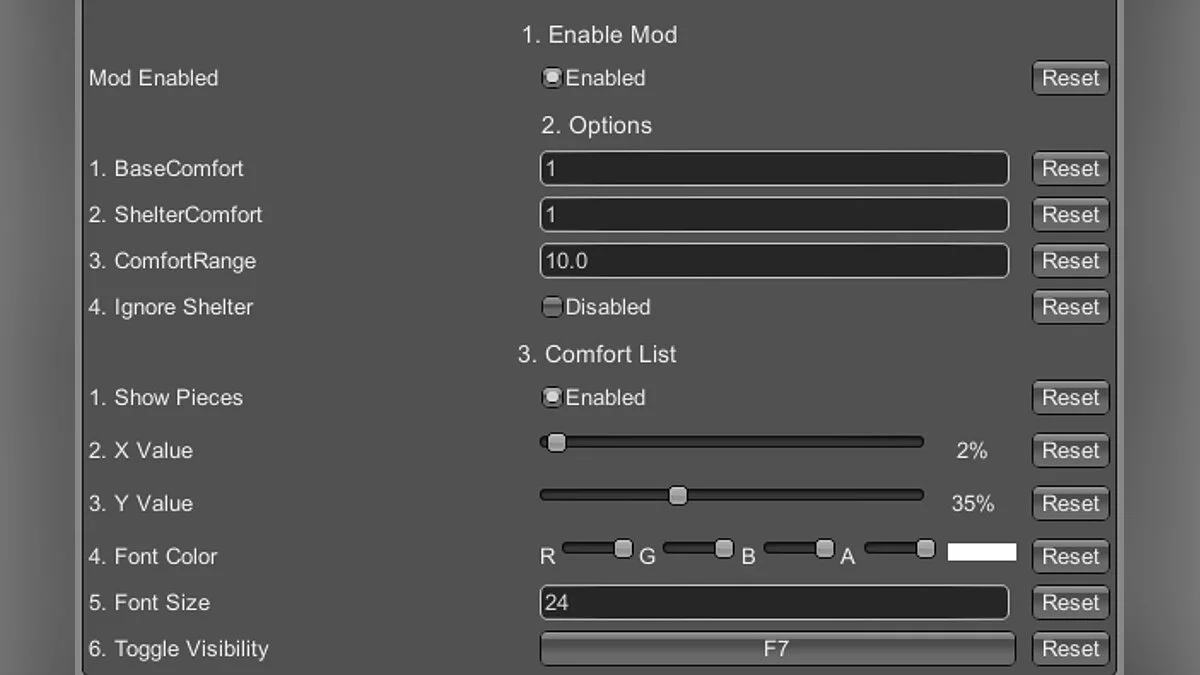Enable the Ignore Shelter checkbox
Viewport: 1200px width, 675px height.
click(x=552, y=307)
